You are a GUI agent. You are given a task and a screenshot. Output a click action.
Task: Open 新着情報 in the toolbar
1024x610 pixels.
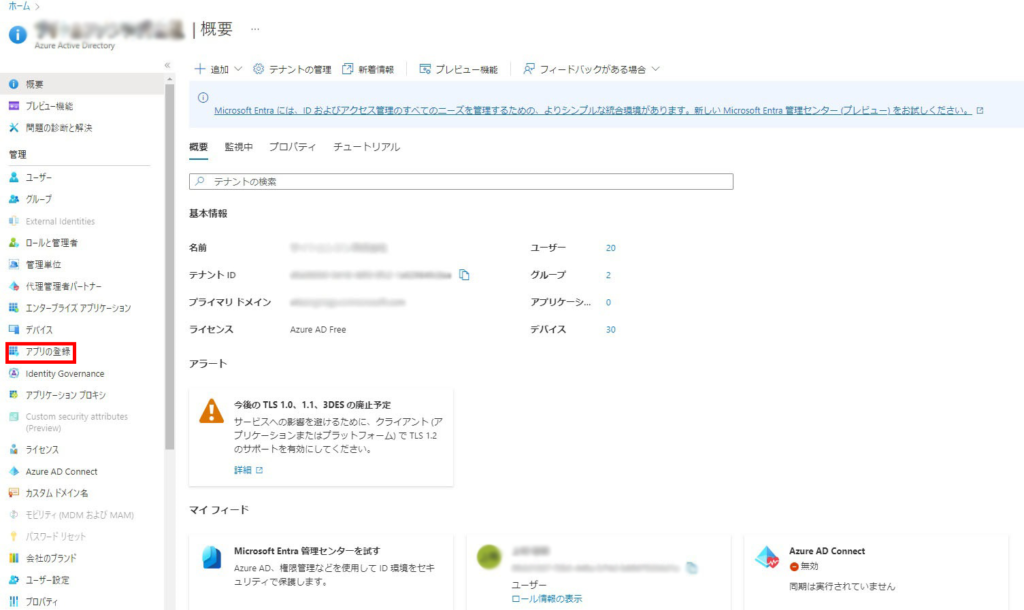click(x=368, y=69)
